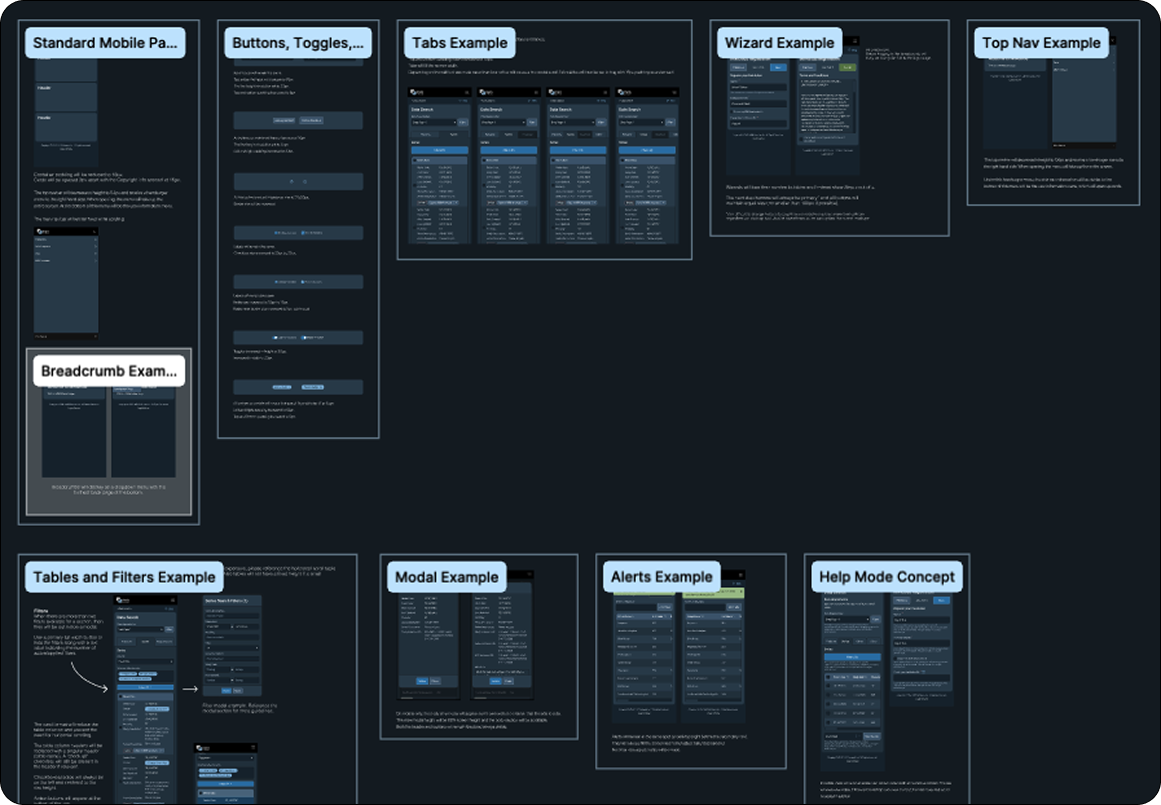The image size is (1161, 805).
Task: Open the Wizard Example frame label
Action: click(779, 43)
